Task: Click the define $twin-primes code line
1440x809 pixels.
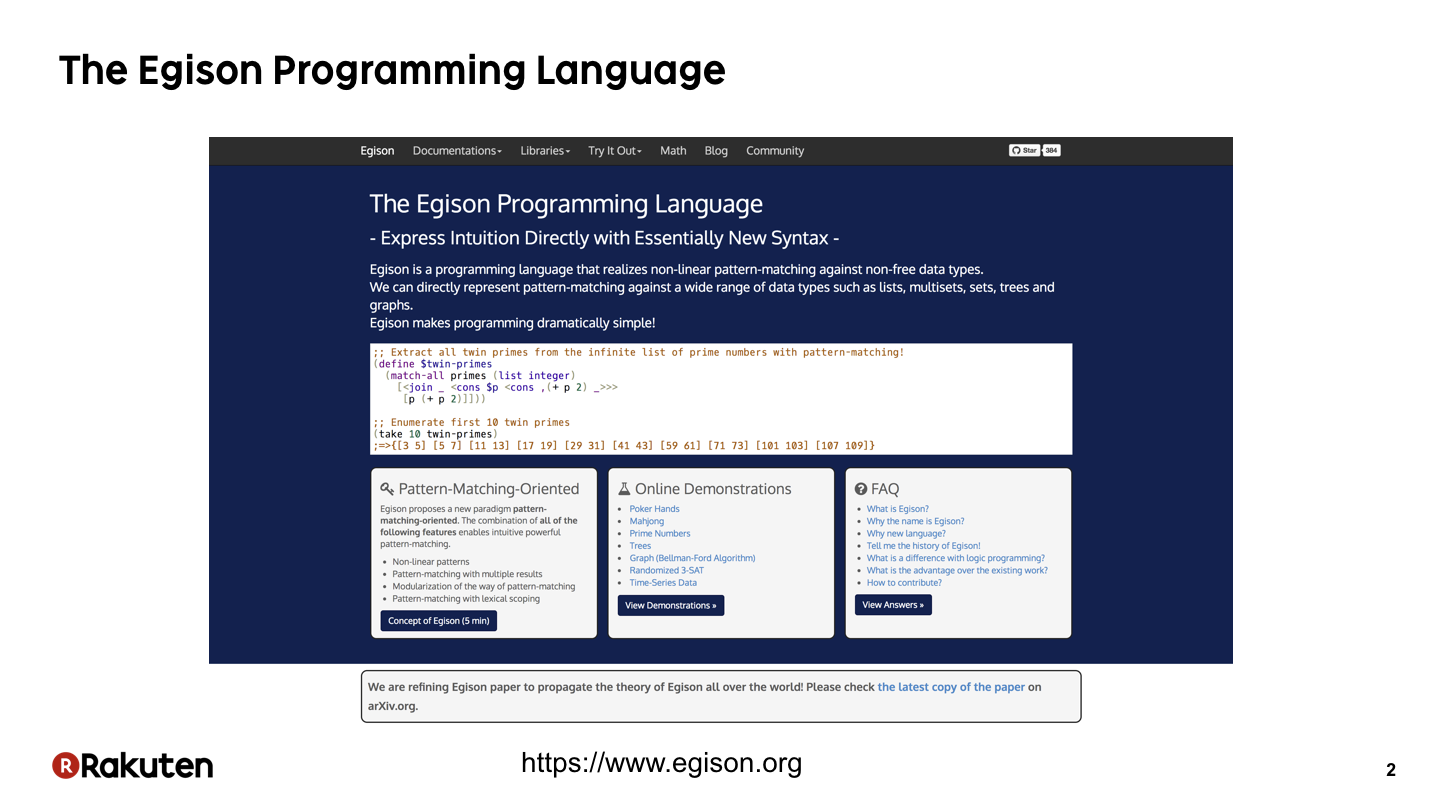Action: tap(432, 364)
